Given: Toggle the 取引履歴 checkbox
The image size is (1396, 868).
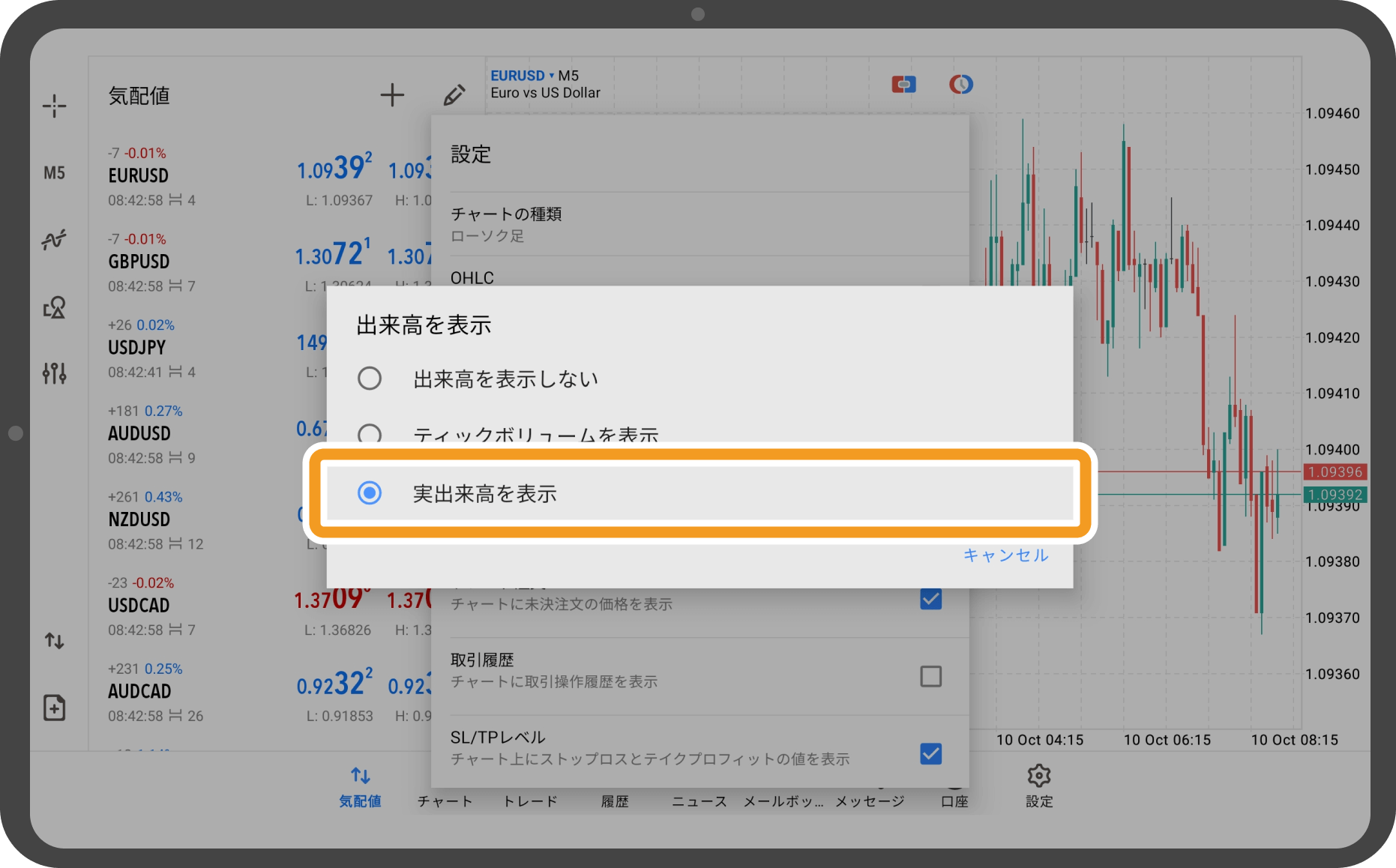Looking at the screenshot, I should coord(930,676).
